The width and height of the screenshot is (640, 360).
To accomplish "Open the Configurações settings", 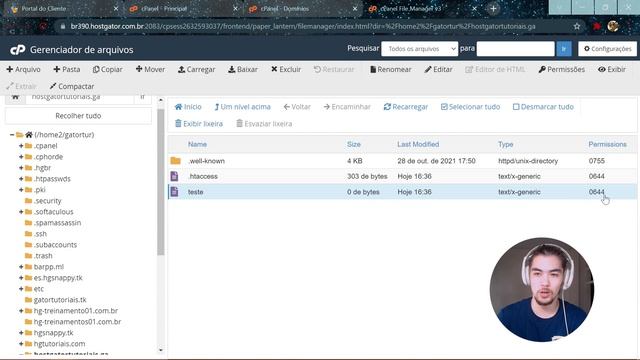I will click(x=607, y=49).
